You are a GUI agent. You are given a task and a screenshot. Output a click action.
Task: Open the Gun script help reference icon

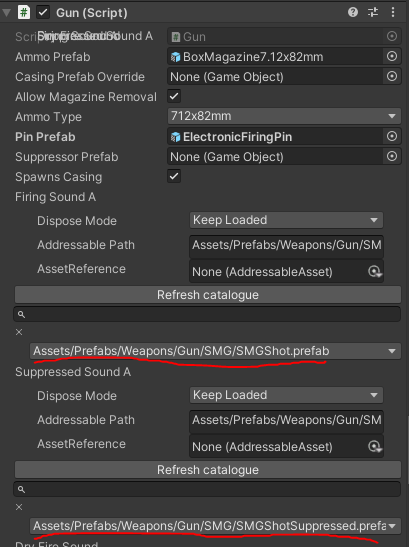(x=353, y=13)
